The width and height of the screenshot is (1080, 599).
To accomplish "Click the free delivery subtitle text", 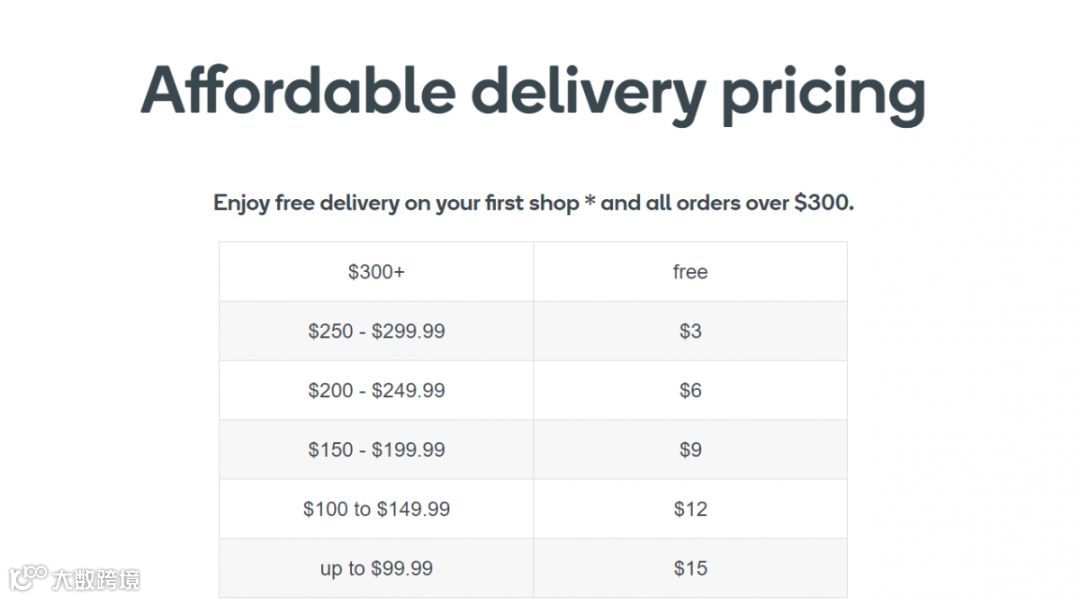I will tap(533, 203).
